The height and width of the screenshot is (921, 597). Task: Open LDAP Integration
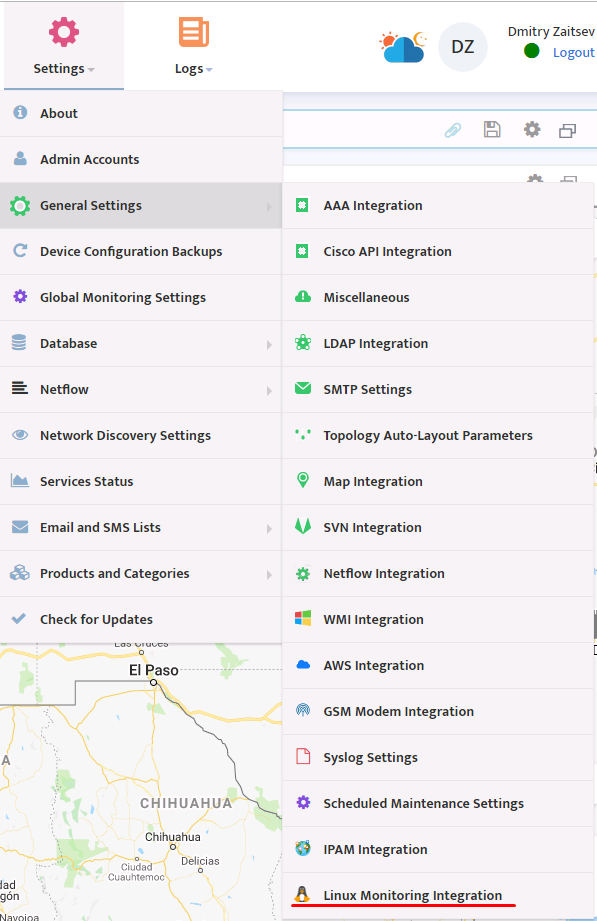(438, 344)
